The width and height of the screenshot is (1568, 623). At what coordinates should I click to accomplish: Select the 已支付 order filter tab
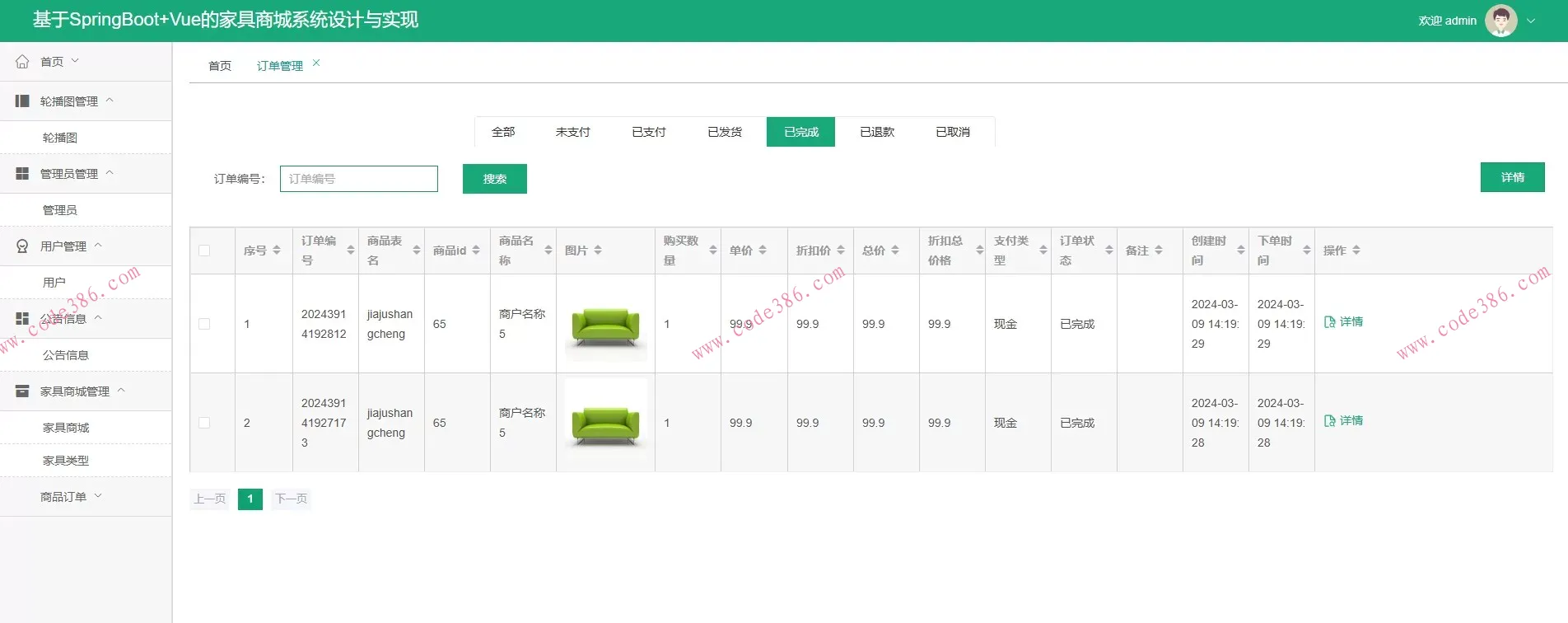pyautogui.click(x=649, y=132)
